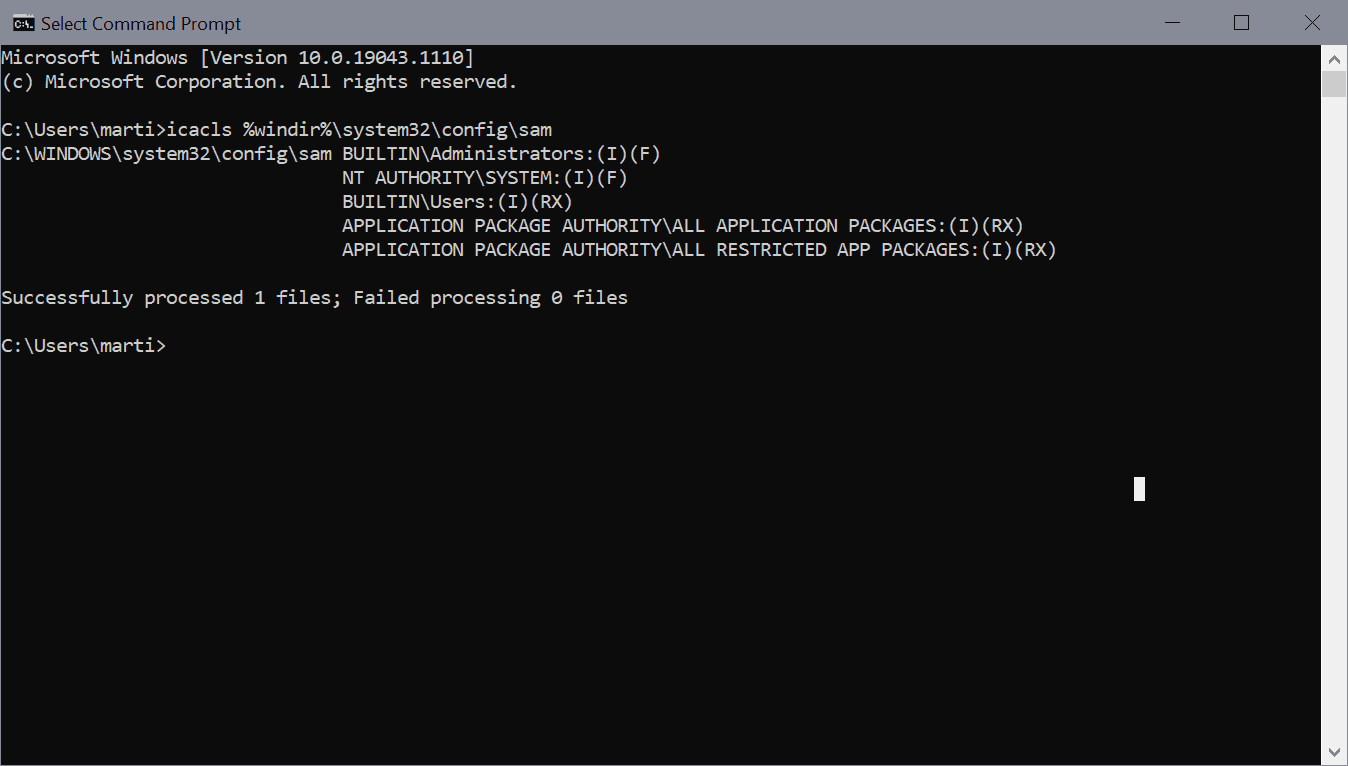Click the blinking text cursor block

[1139, 489]
